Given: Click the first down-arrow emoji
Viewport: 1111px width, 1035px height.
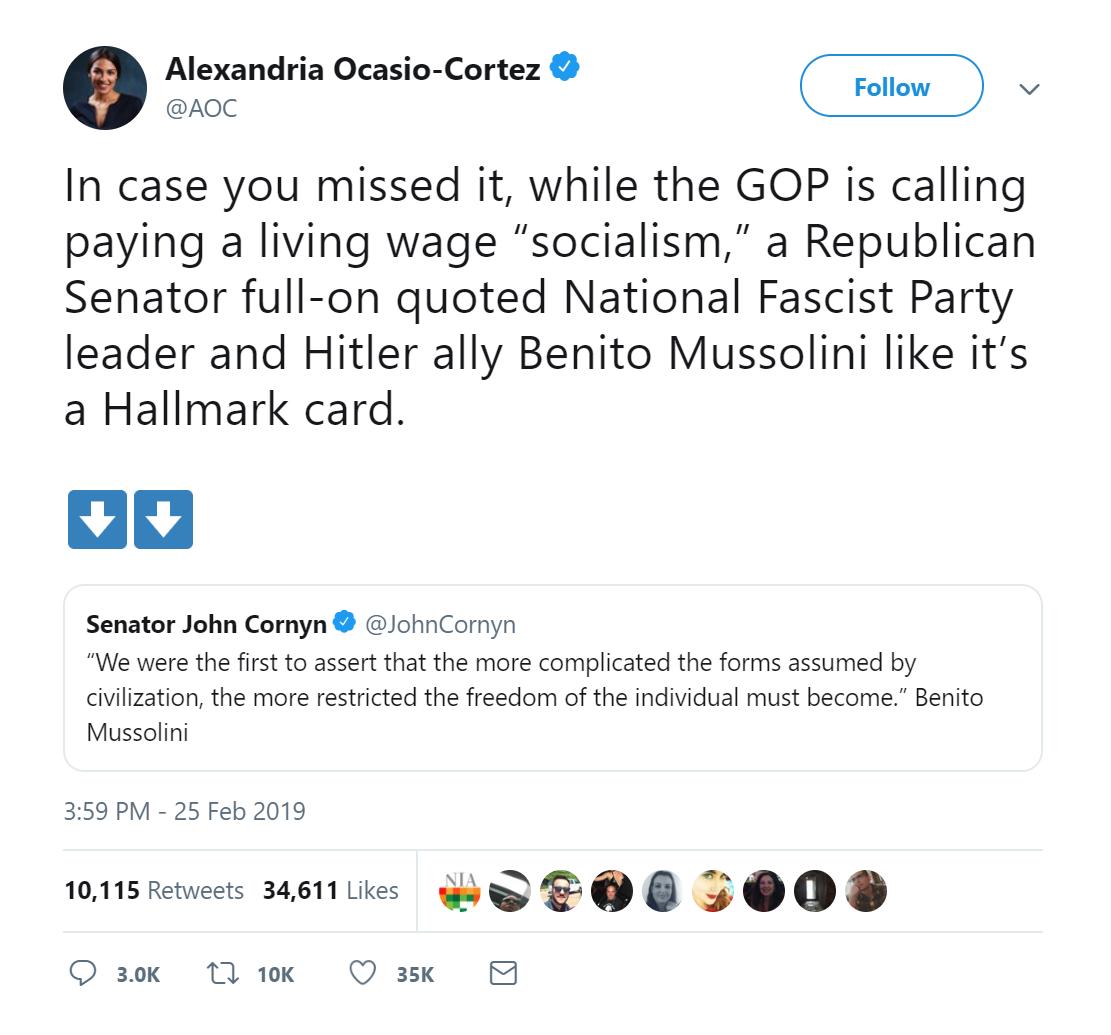Looking at the screenshot, I should tap(97, 519).
